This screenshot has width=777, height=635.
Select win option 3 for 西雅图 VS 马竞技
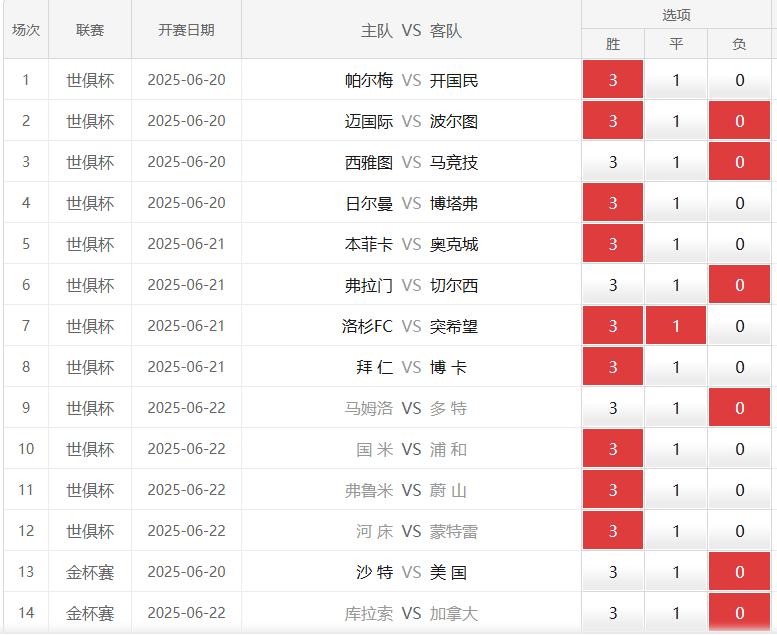[612, 162]
